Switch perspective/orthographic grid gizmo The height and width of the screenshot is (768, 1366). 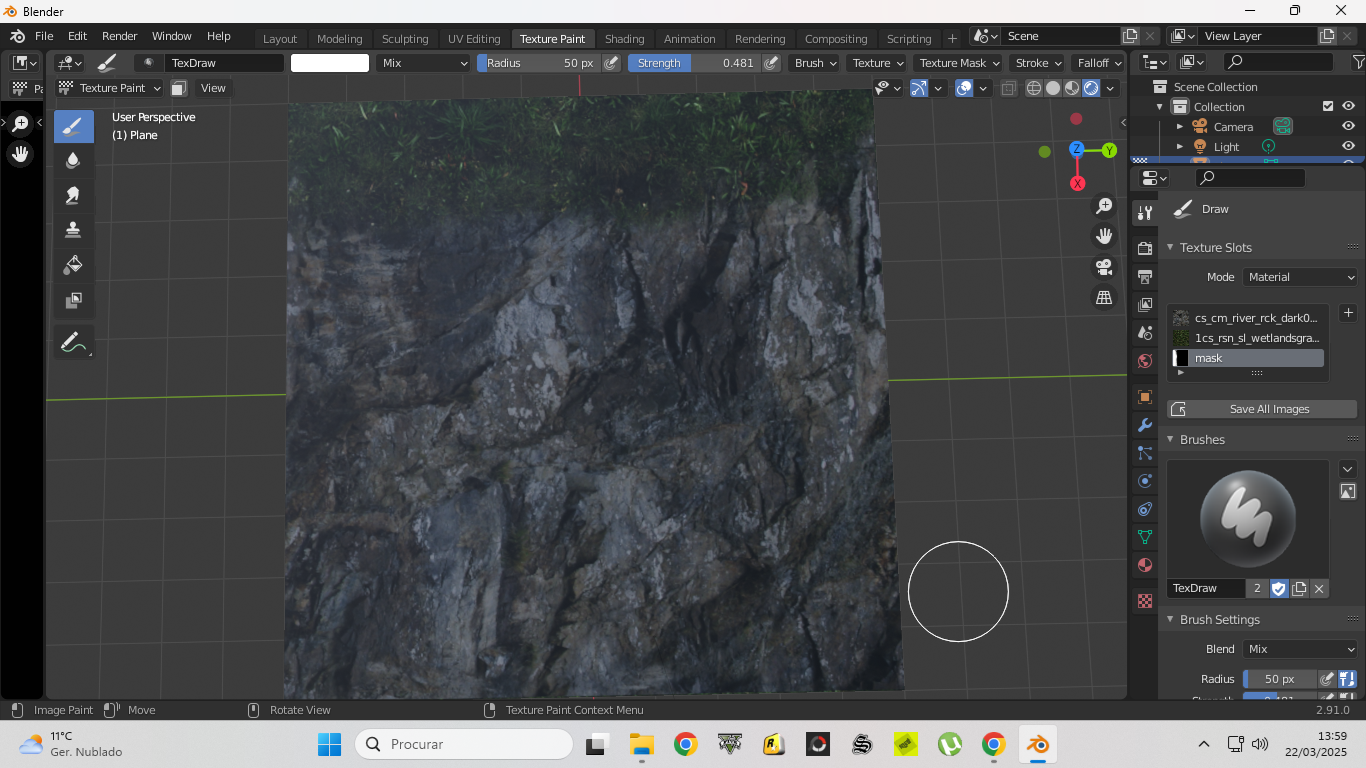click(1104, 297)
